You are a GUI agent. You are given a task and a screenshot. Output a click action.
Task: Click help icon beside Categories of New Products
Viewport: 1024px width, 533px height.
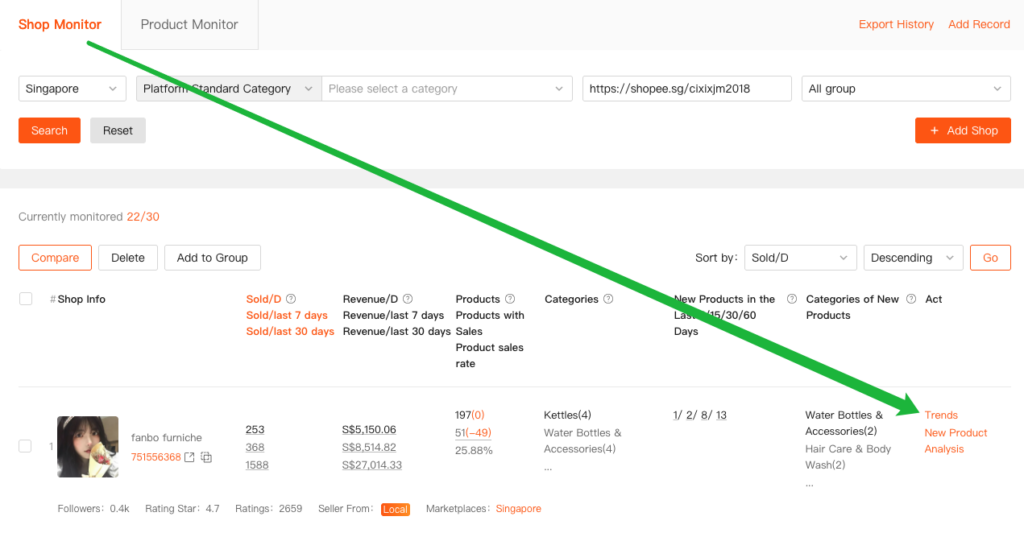[x=909, y=299]
